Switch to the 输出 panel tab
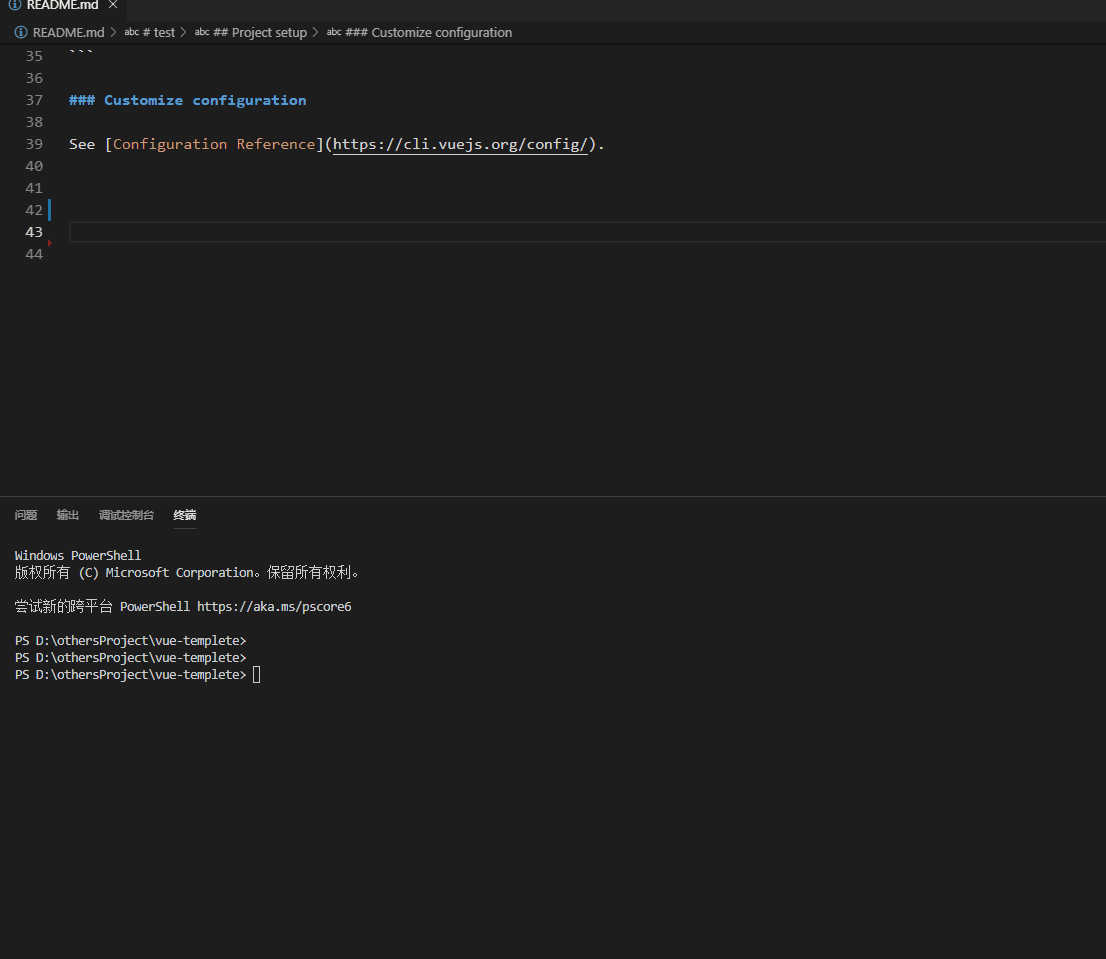The height and width of the screenshot is (959, 1106). [x=68, y=515]
